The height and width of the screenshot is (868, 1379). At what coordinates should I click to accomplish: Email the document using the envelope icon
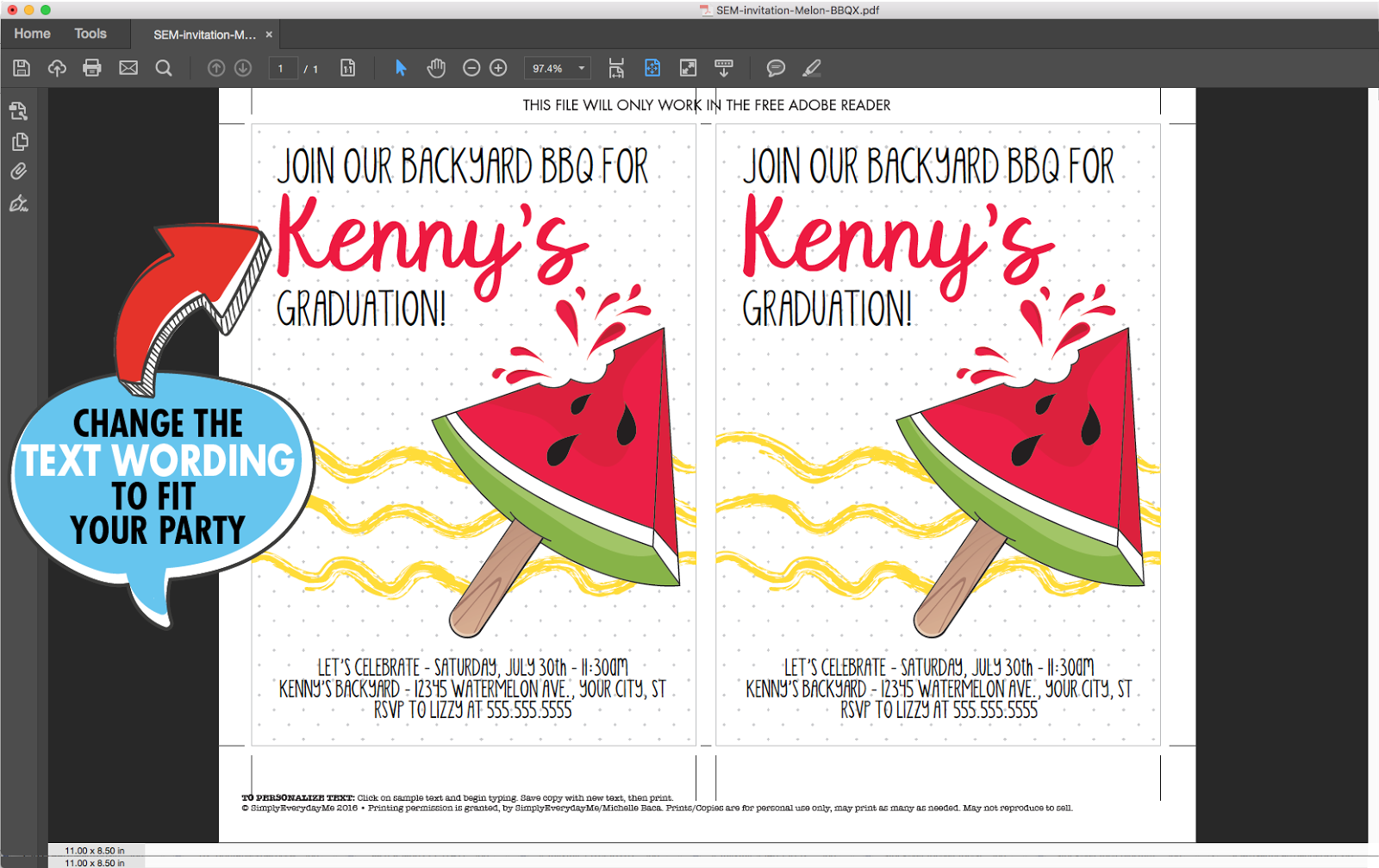click(x=128, y=67)
